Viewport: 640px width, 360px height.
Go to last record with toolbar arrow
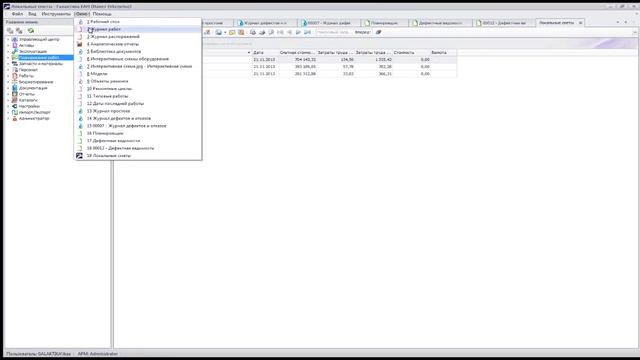(307, 32)
